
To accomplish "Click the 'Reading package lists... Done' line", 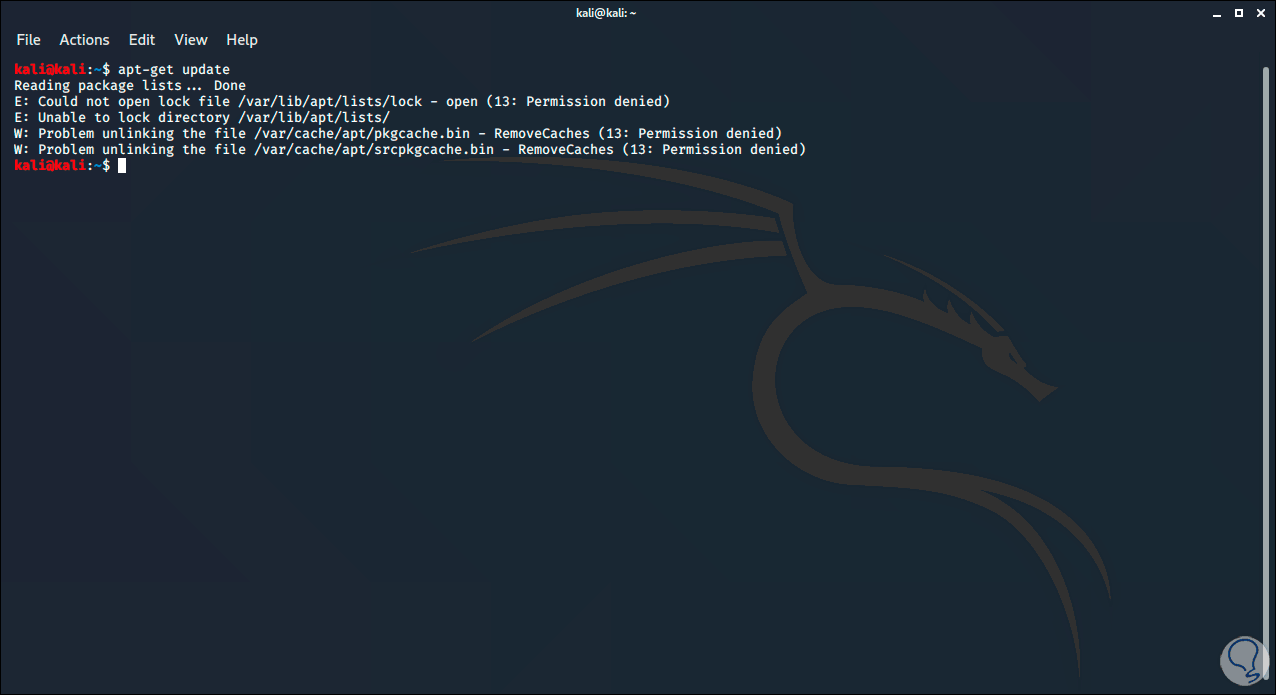I will click(130, 85).
